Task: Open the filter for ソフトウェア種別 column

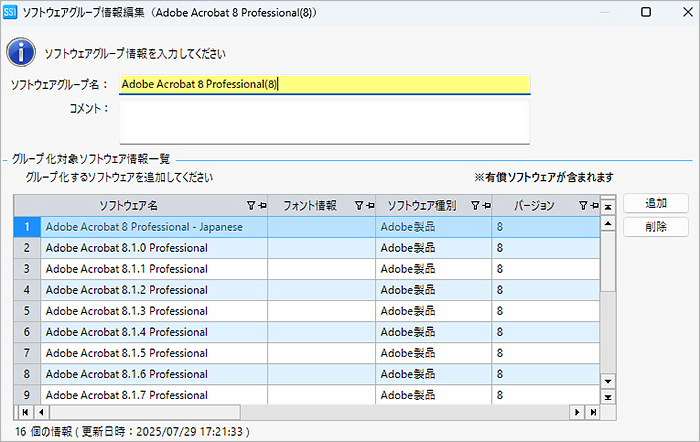Action: pyautogui.click(x=475, y=205)
